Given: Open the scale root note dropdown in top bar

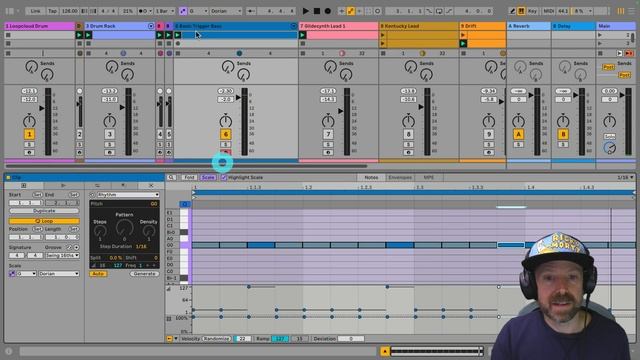Looking at the screenshot, I should tap(198, 11).
